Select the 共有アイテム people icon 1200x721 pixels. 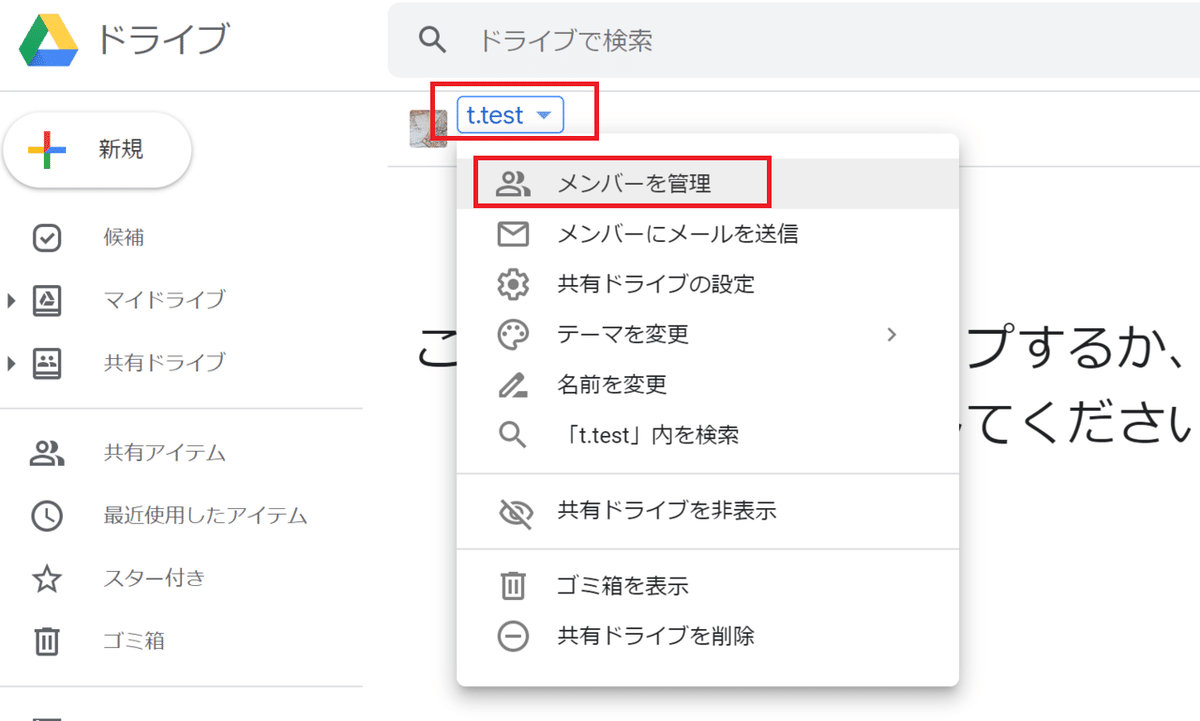[48, 453]
